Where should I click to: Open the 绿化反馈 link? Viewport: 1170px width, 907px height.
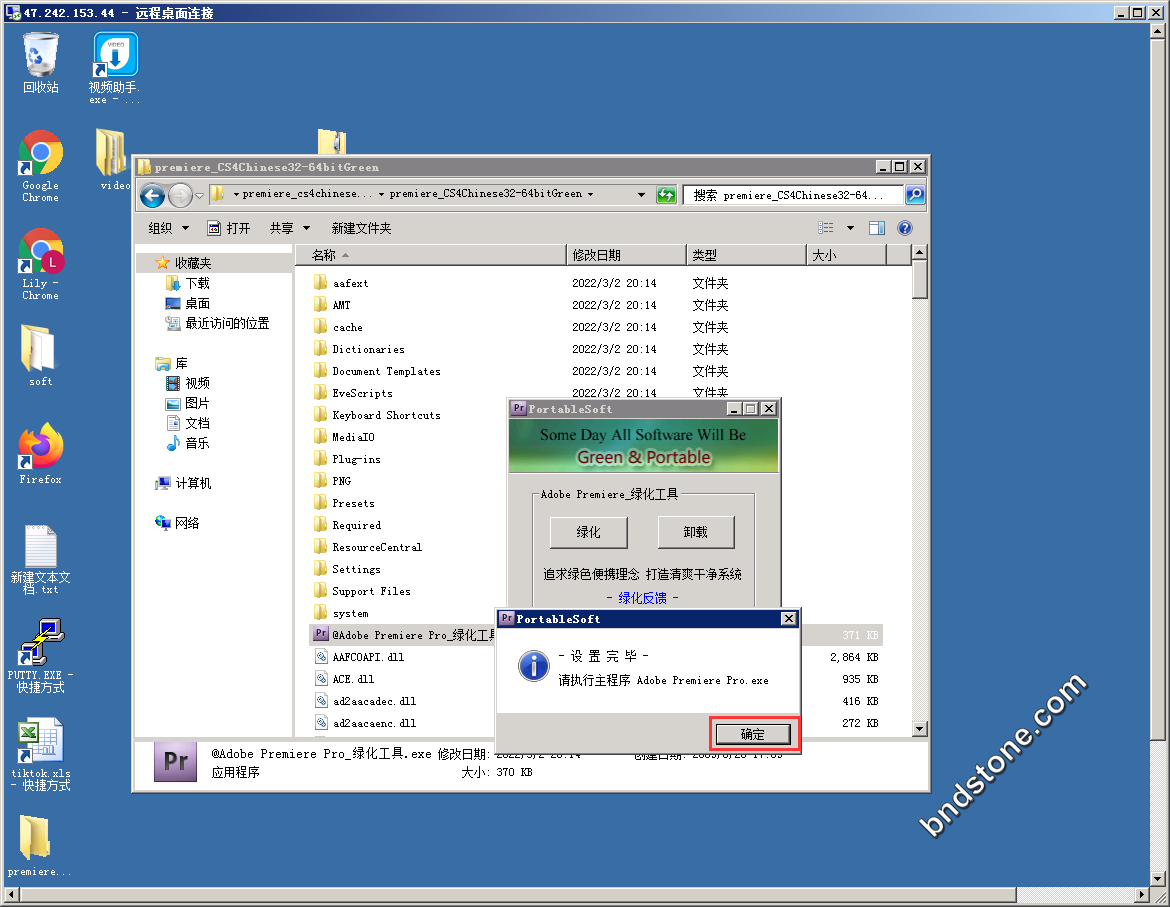coord(642,598)
